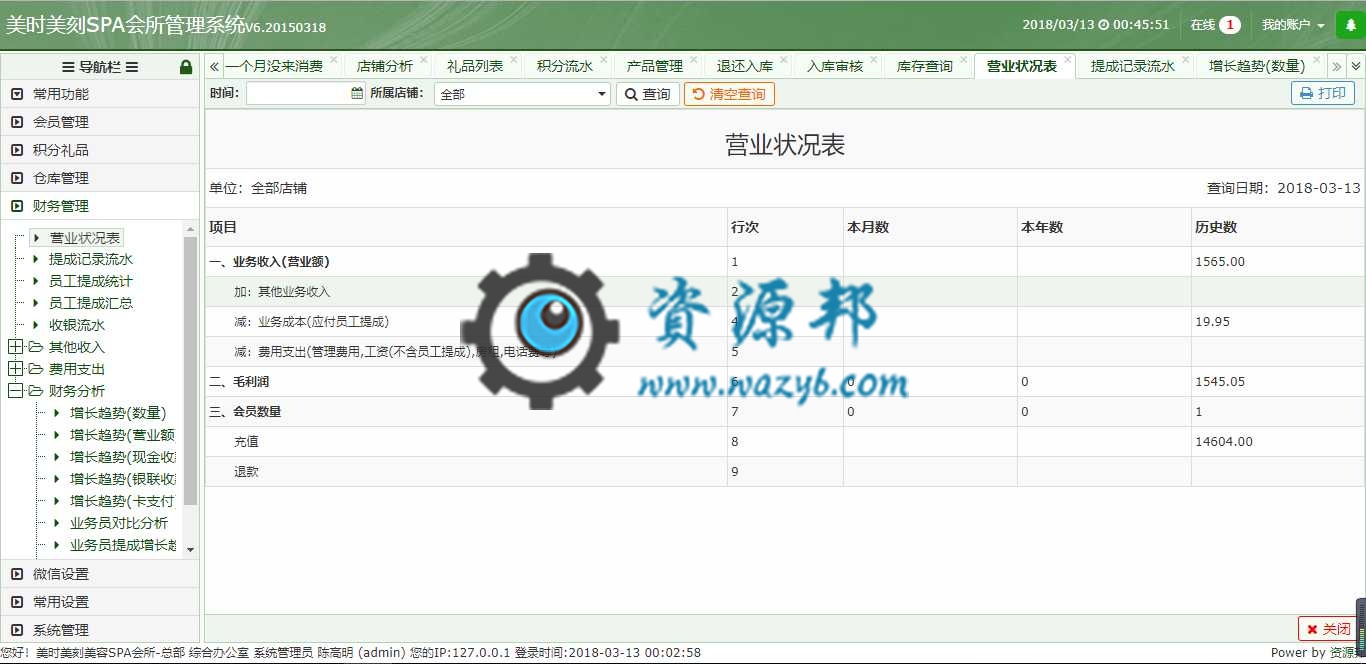Viewport: 1366px width, 664px height.
Task: Open the 所属店铺 store dropdown
Action: tap(522, 94)
